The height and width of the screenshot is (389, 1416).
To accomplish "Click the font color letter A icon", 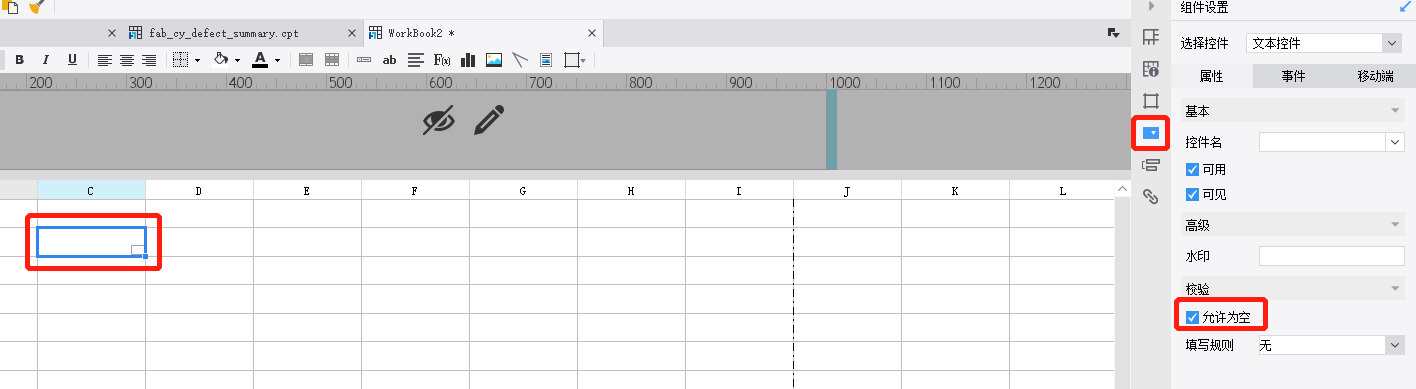I will pyautogui.click(x=260, y=60).
